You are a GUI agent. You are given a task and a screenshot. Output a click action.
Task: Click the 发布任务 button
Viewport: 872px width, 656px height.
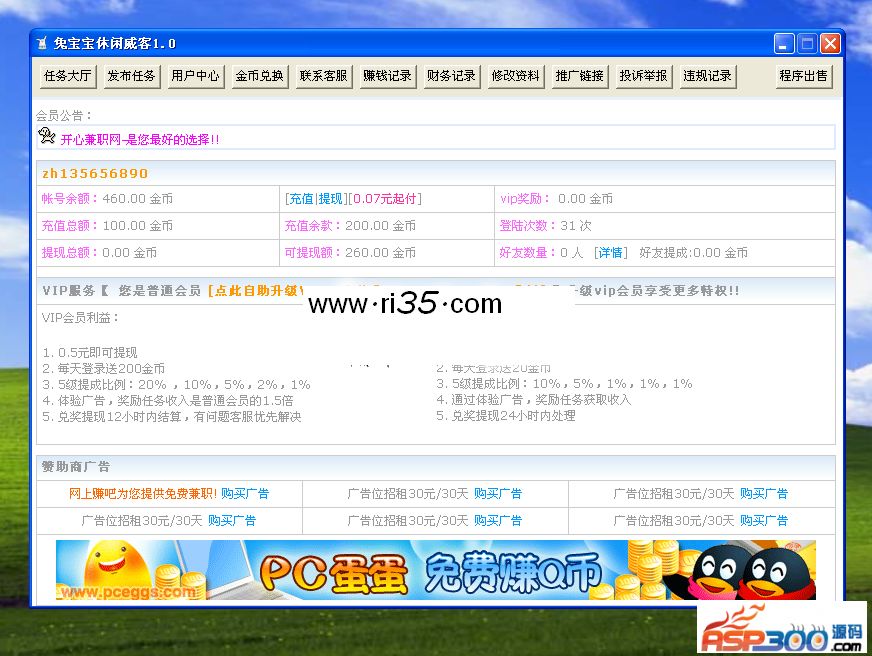(131, 76)
